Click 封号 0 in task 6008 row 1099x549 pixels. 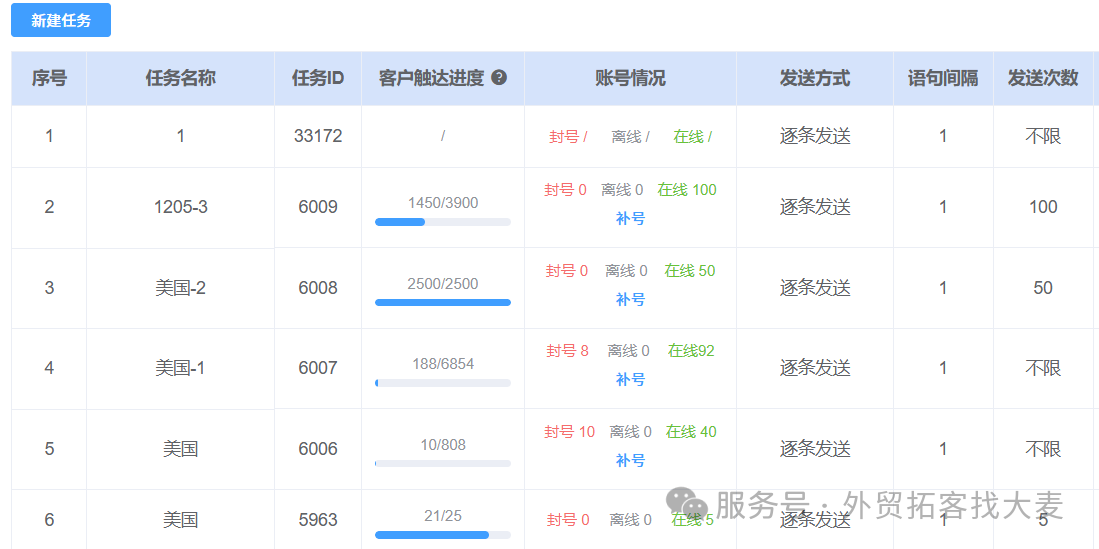click(567, 271)
